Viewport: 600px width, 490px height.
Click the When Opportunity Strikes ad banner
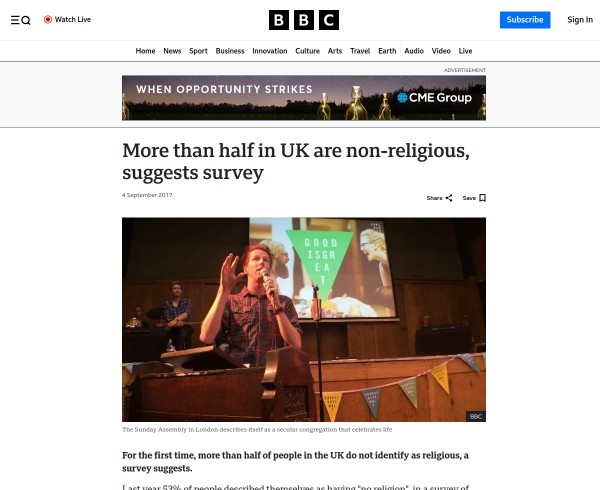coord(304,98)
